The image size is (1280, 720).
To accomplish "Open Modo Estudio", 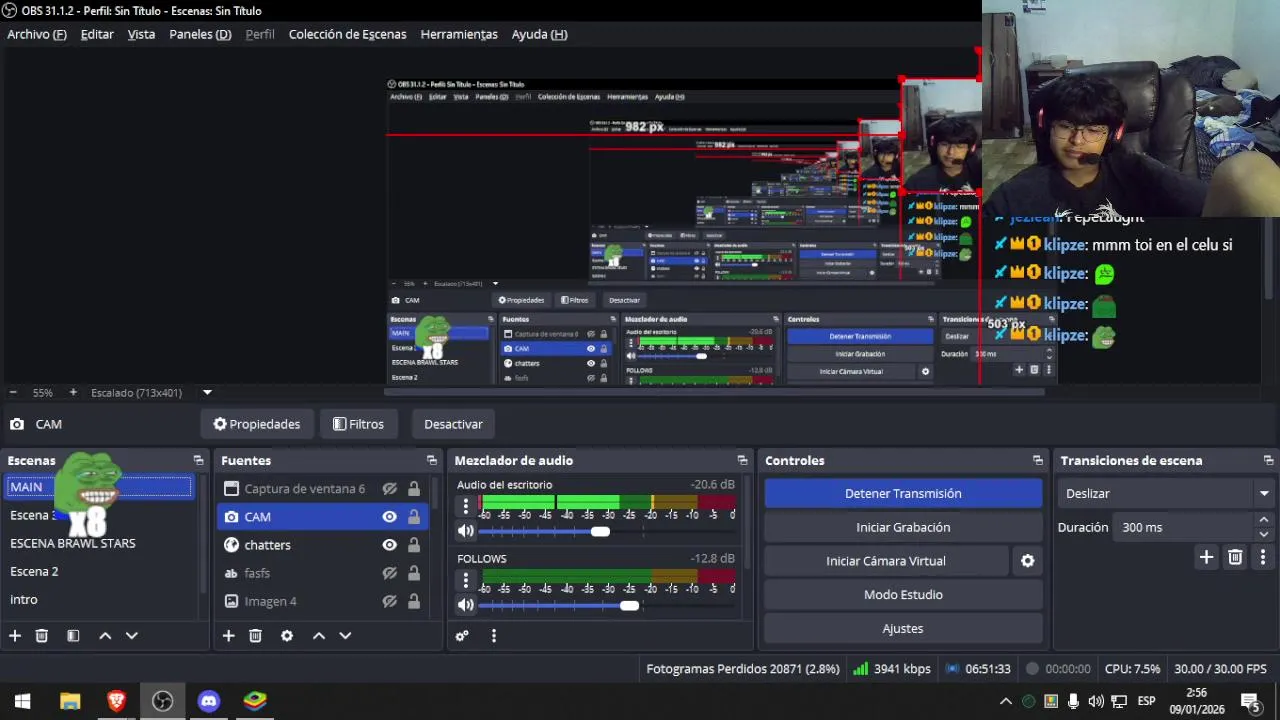I will 903,595.
